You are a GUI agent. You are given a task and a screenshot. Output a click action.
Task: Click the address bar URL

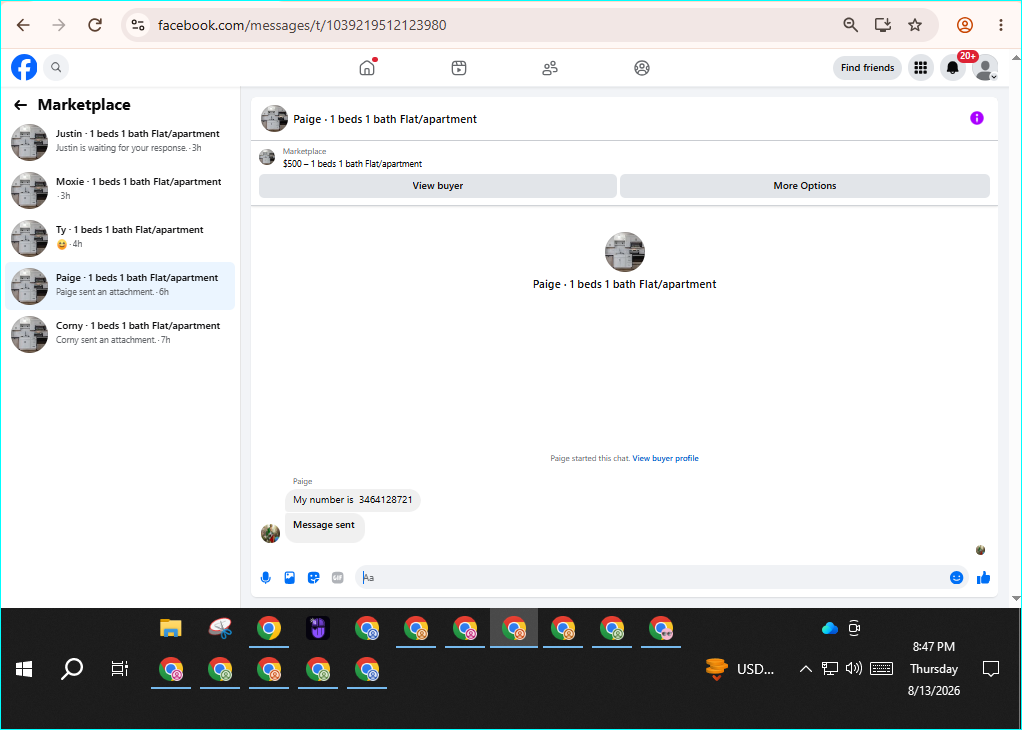click(x=302, y=25)
